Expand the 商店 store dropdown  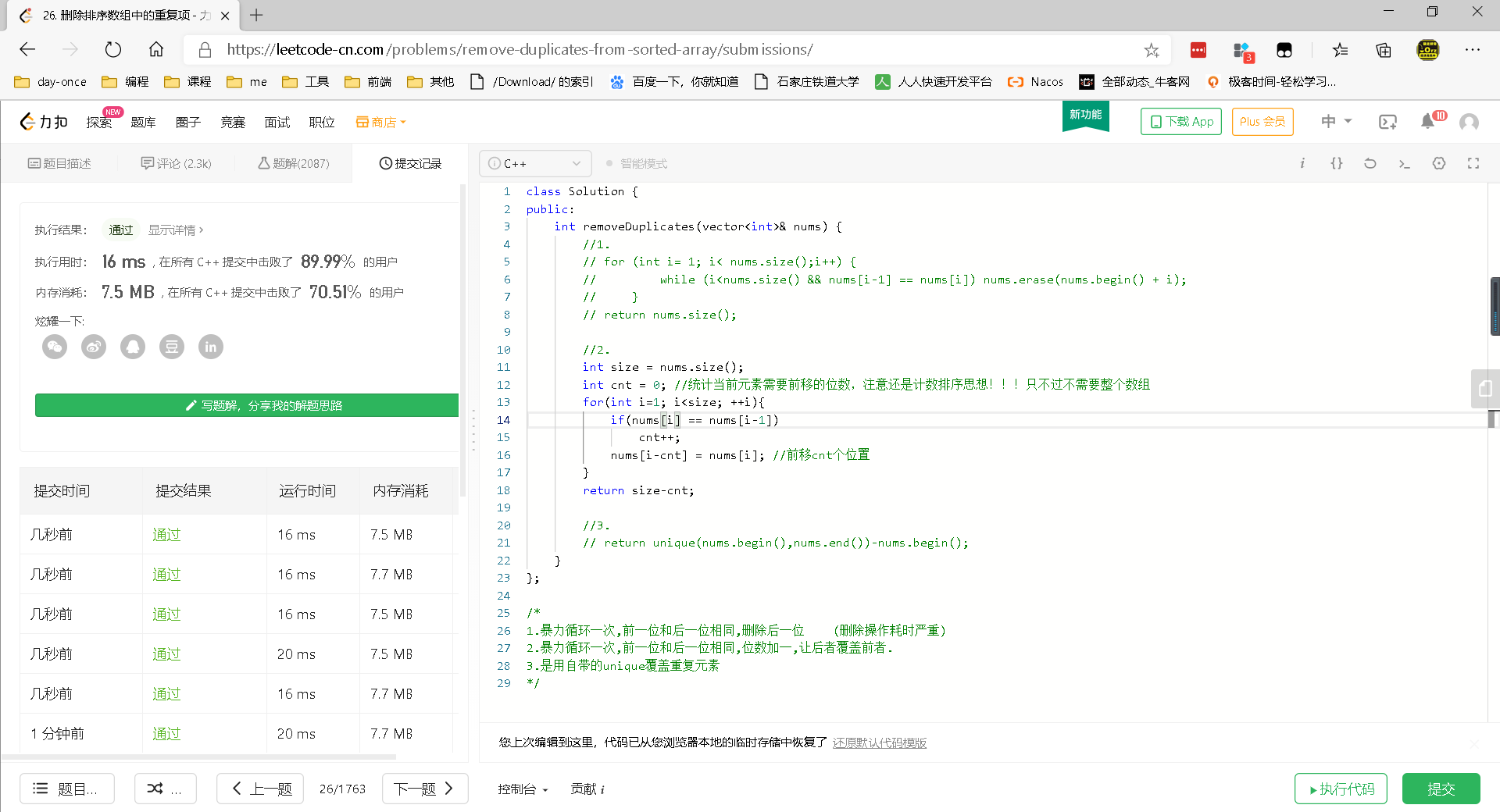tap(381, 123)
